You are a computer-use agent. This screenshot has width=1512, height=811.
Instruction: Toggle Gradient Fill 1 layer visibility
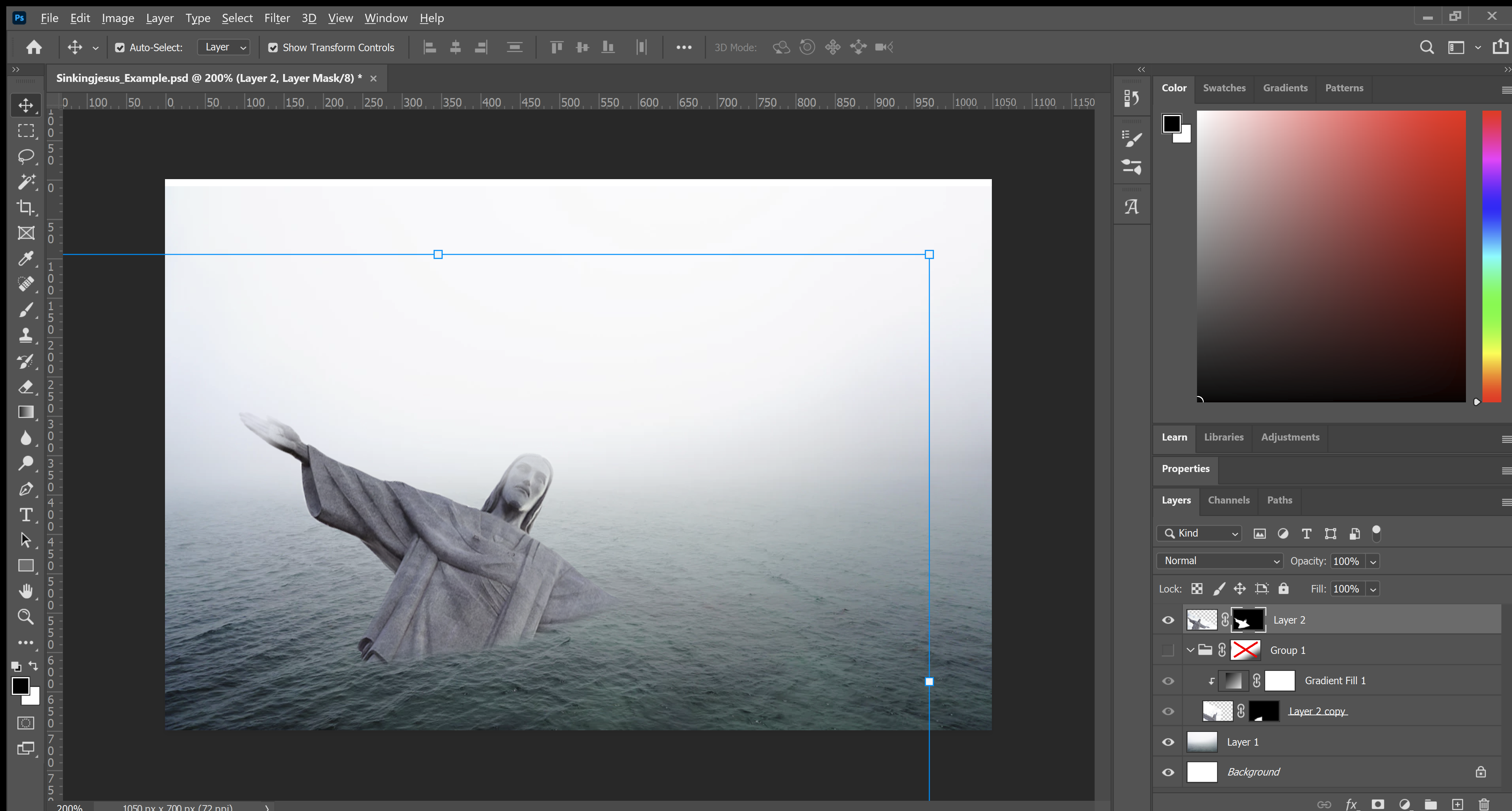(x=1168, y=681)
